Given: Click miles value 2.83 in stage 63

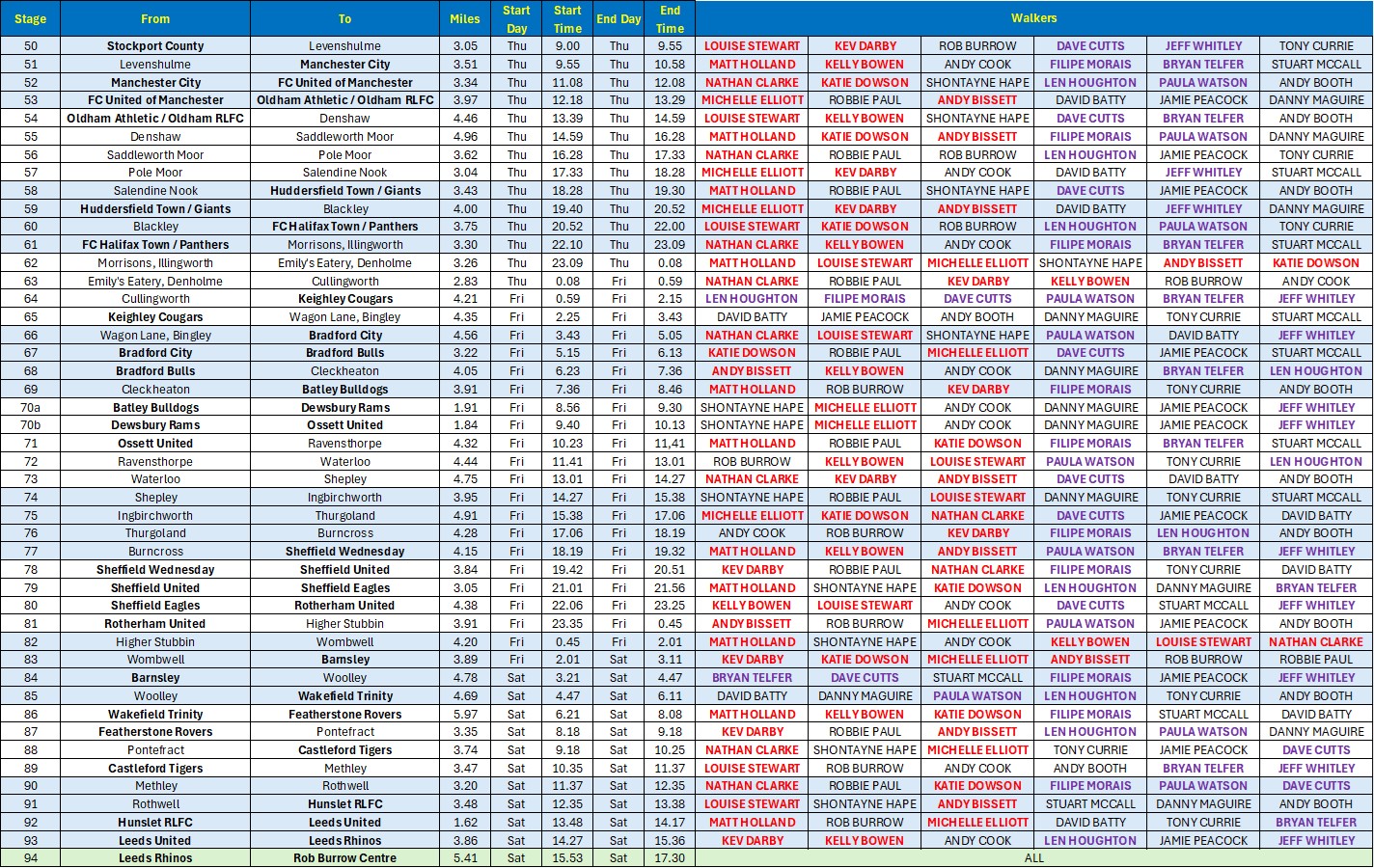Looking at the screenshot, I should [465, 282].
